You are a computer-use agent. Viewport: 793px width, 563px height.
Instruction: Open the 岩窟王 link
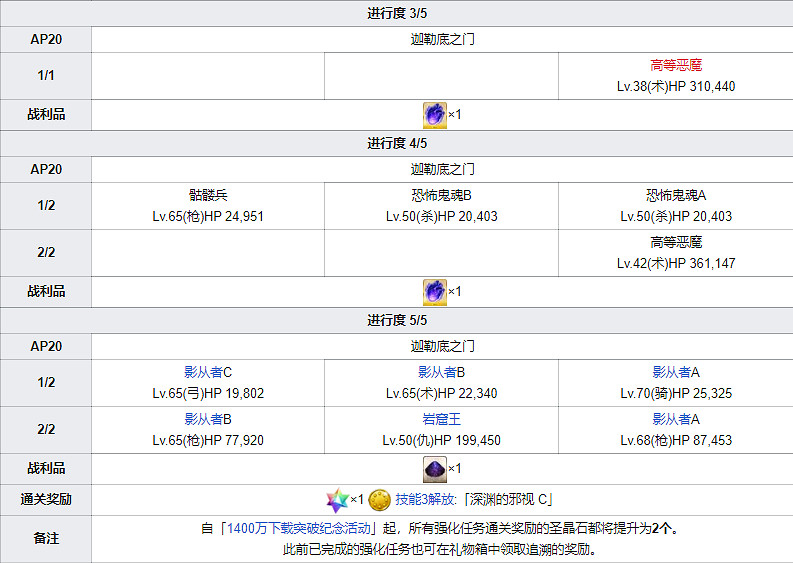click(442, 419)
